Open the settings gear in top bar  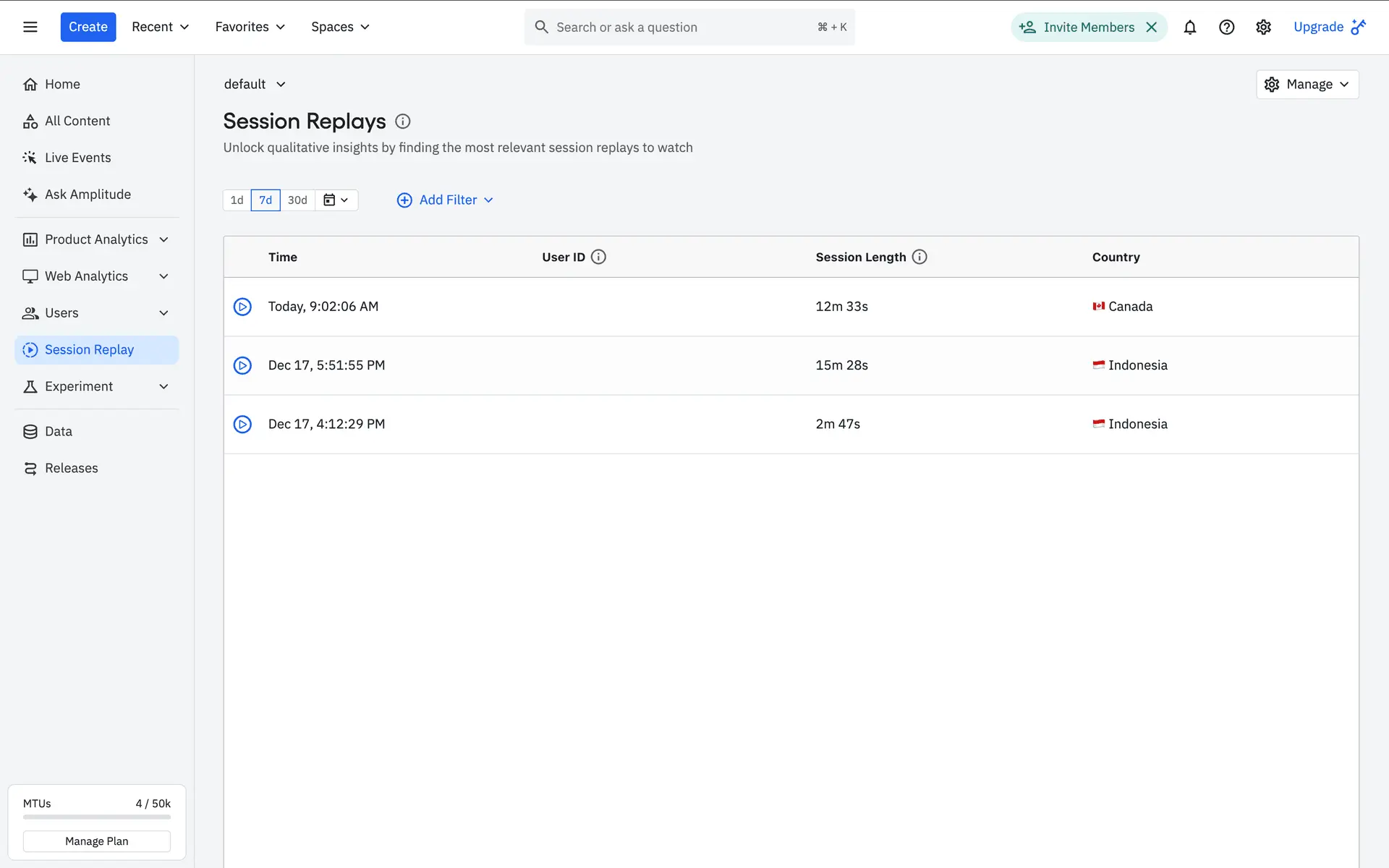1263,27
